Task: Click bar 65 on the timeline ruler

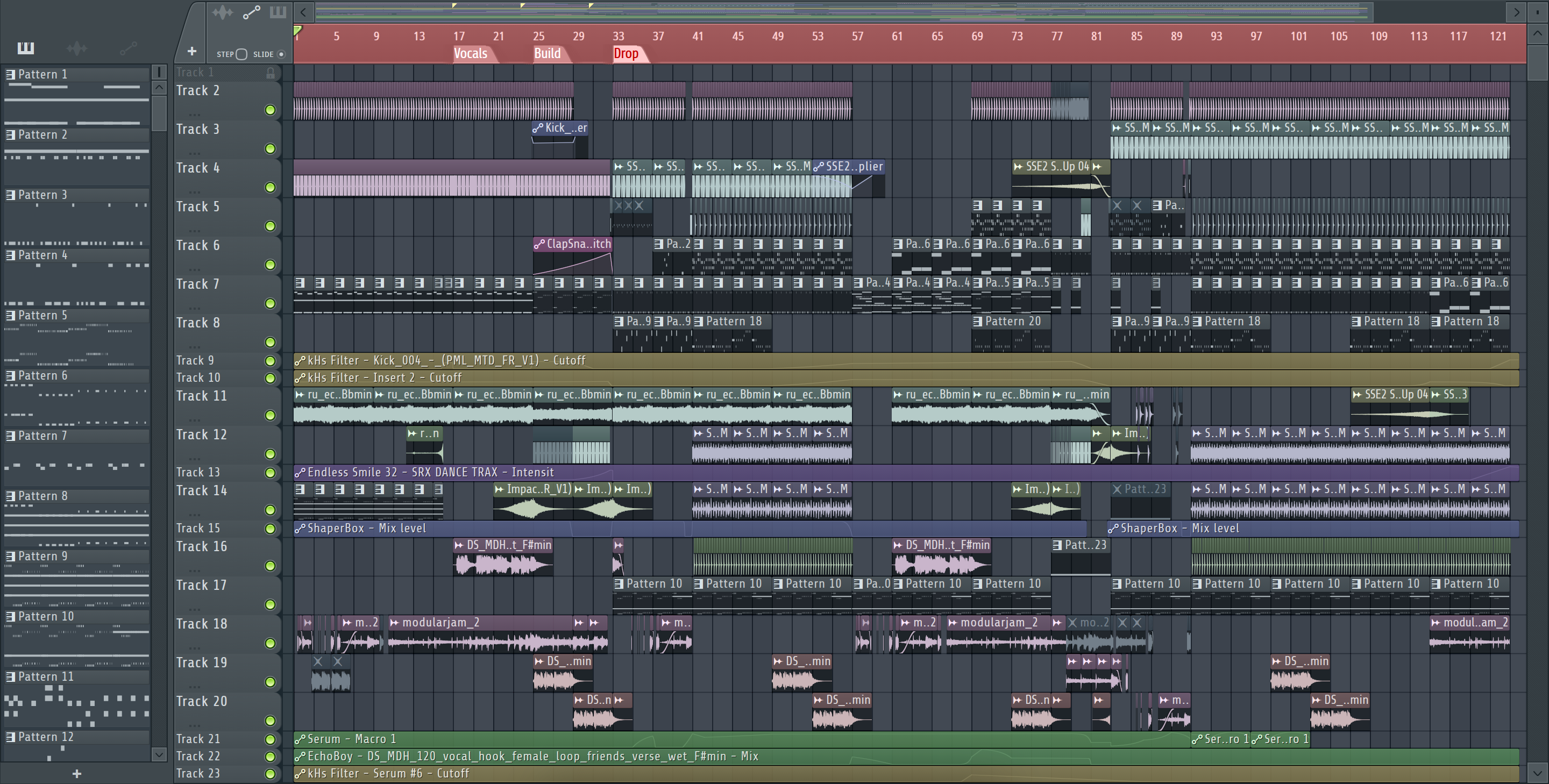Action: tap(937, 36)
